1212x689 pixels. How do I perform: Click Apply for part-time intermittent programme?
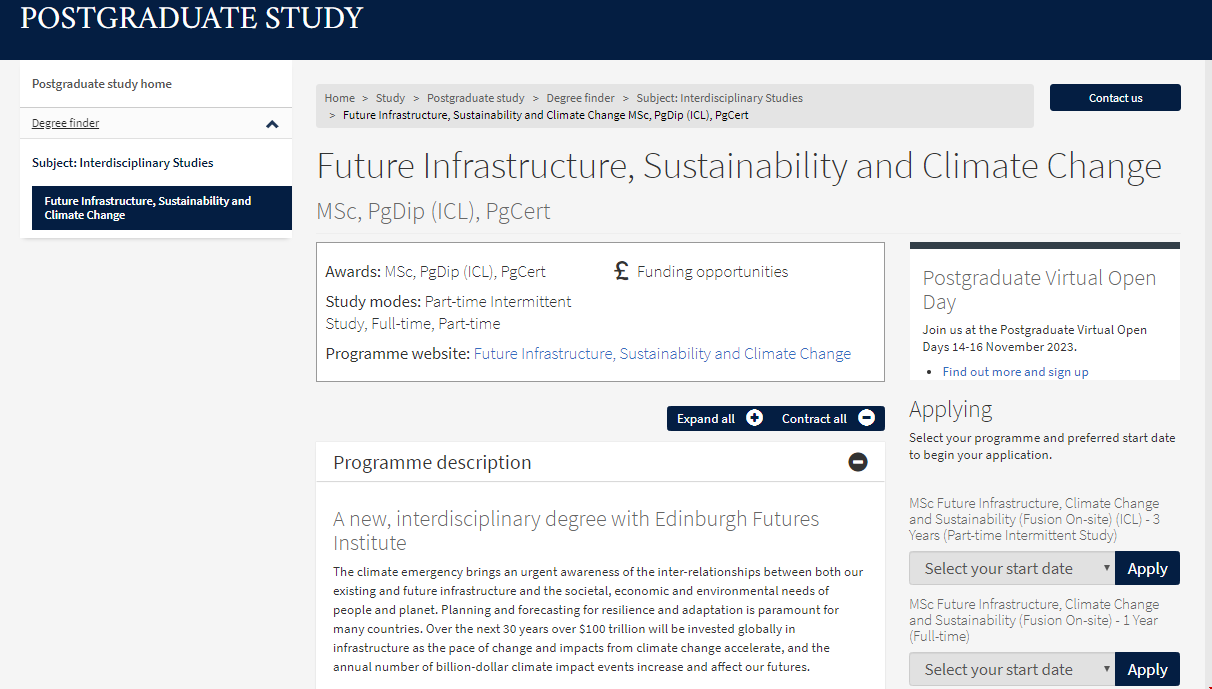pyautogui.click(x=1147, y=568)
